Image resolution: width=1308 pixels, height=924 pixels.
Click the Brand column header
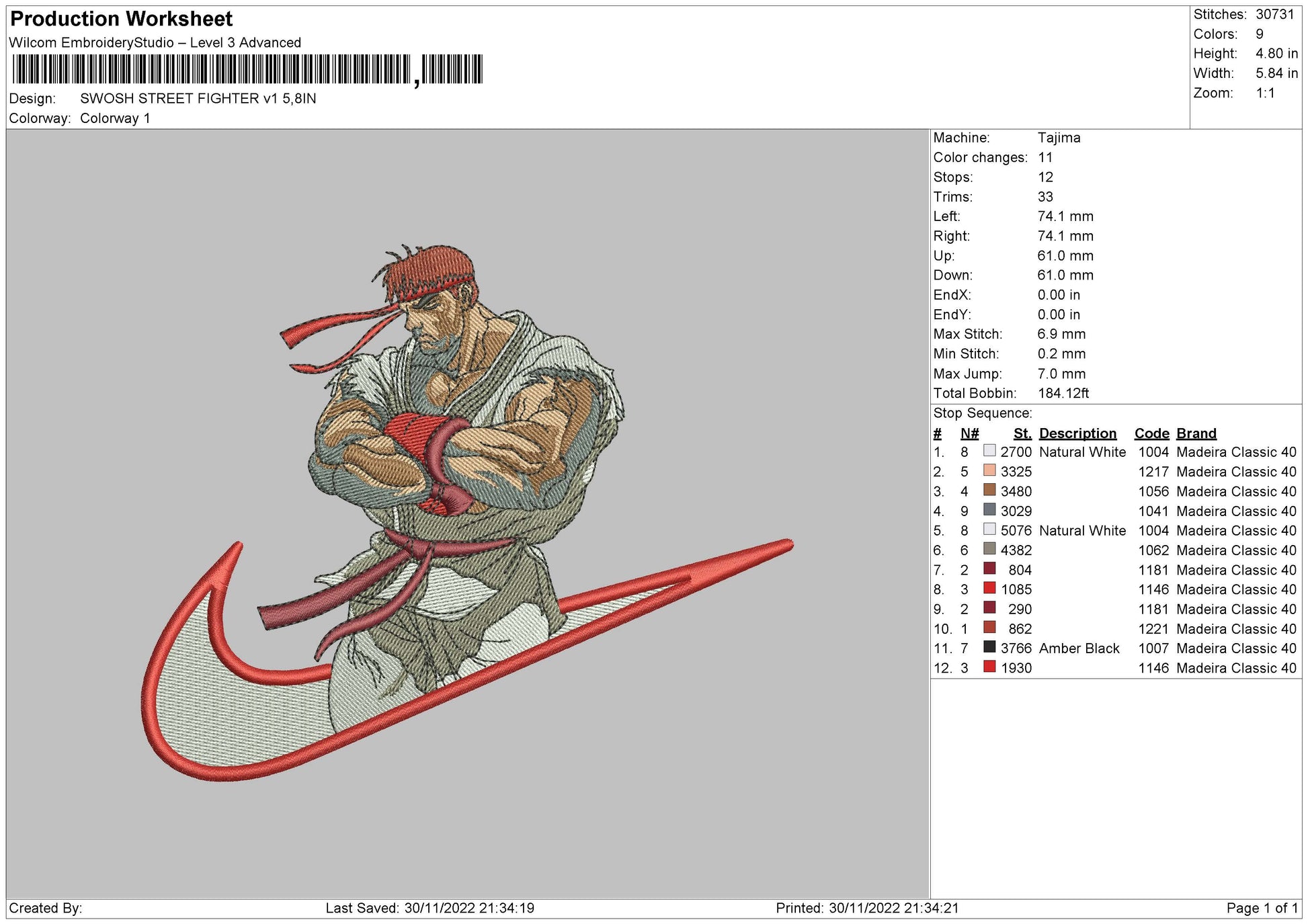(x=1196, y=433)
